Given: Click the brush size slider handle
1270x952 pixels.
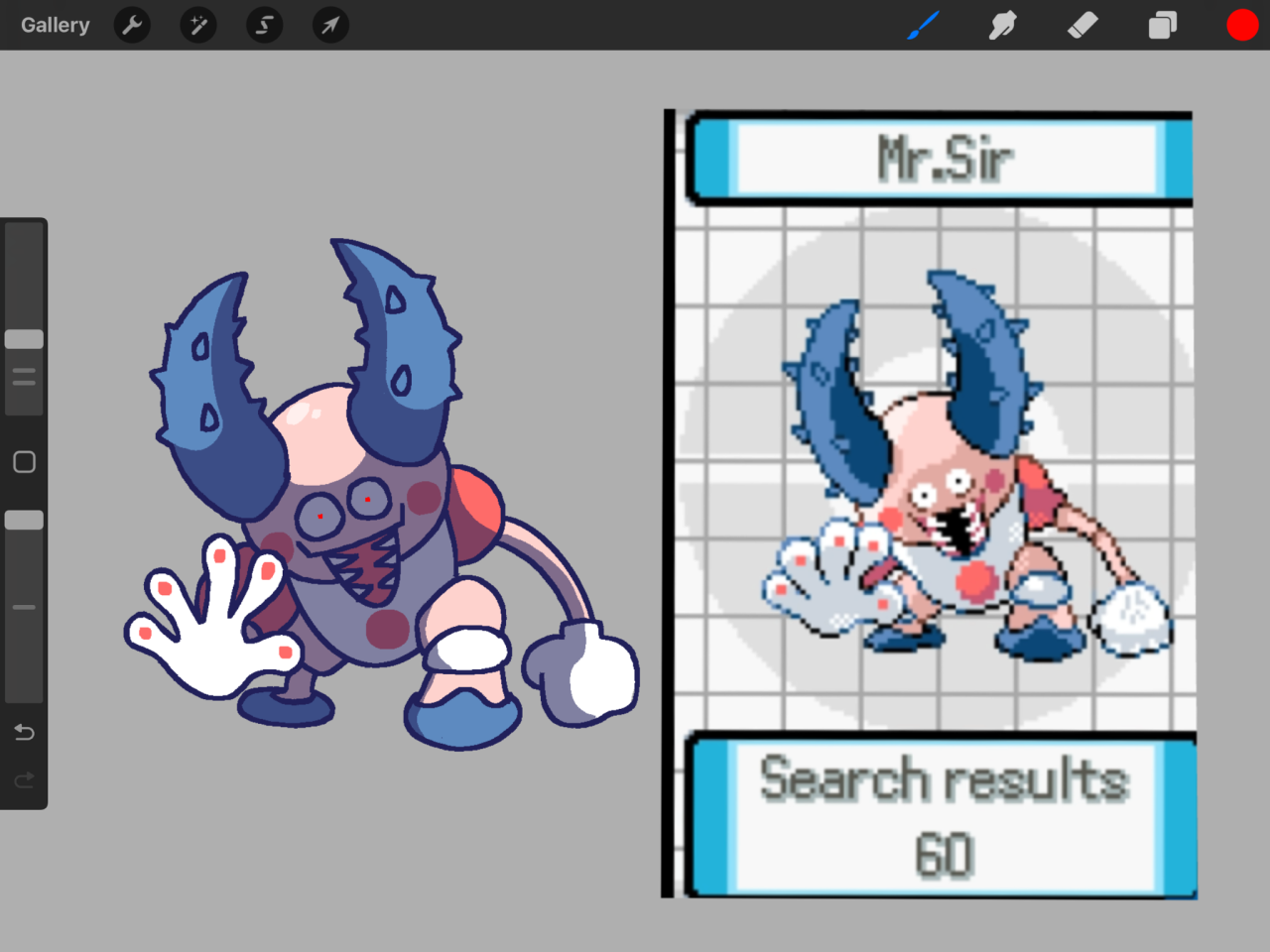Looking at the screenshot, I should click(x=24, y=339).
